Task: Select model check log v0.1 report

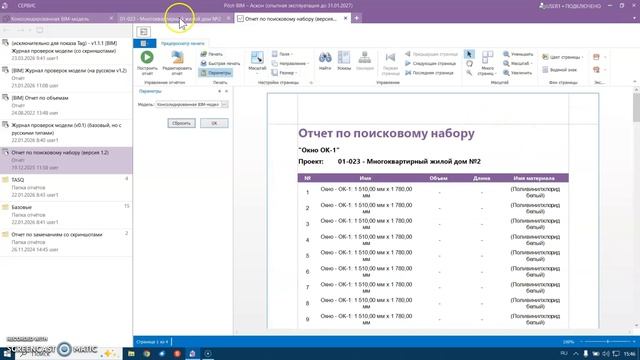Action: pyautogui.click(x=66, y=133)
